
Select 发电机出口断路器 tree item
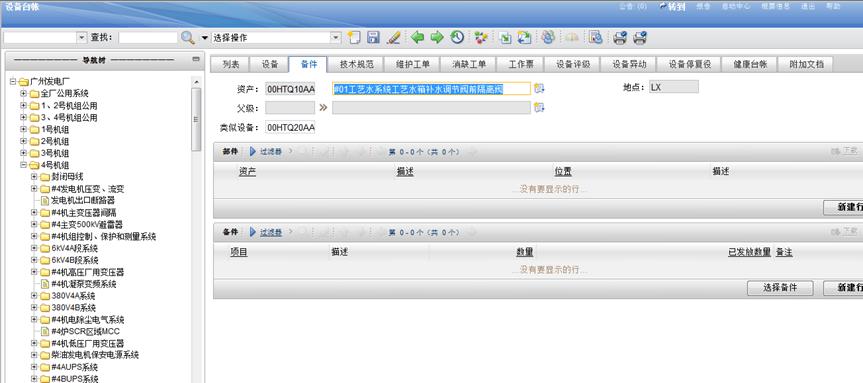coord(83,200)
